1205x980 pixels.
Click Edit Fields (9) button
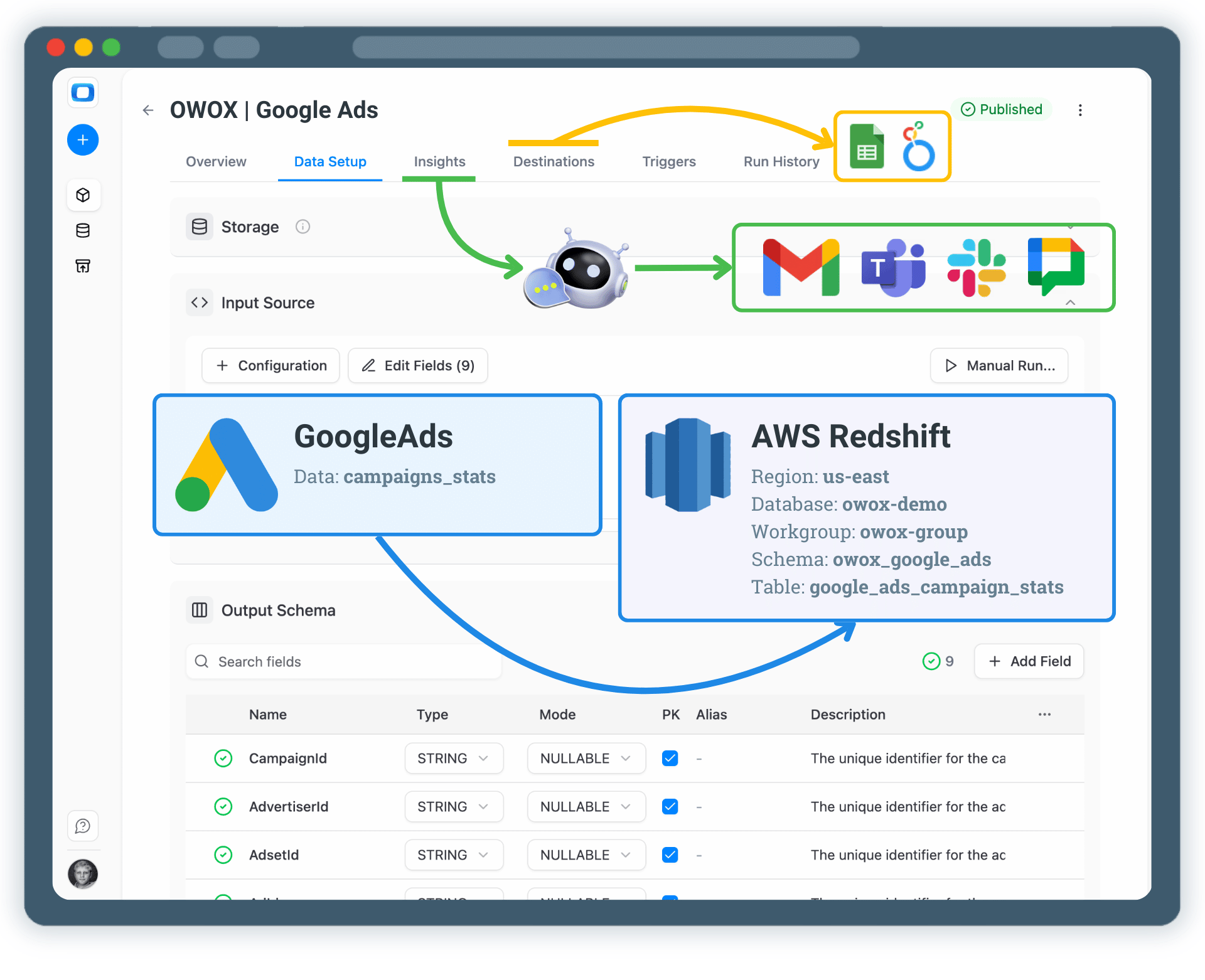pyautogui.click(x=417, y=365)
